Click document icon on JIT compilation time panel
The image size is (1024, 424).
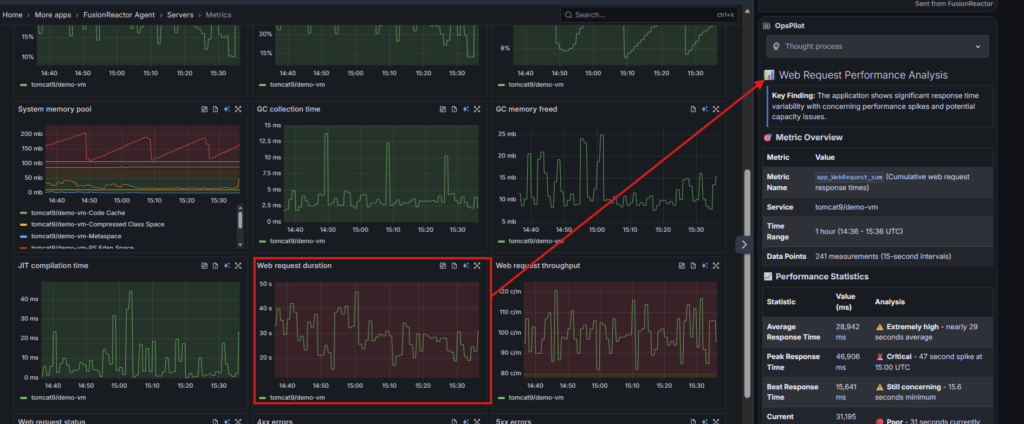216,266
